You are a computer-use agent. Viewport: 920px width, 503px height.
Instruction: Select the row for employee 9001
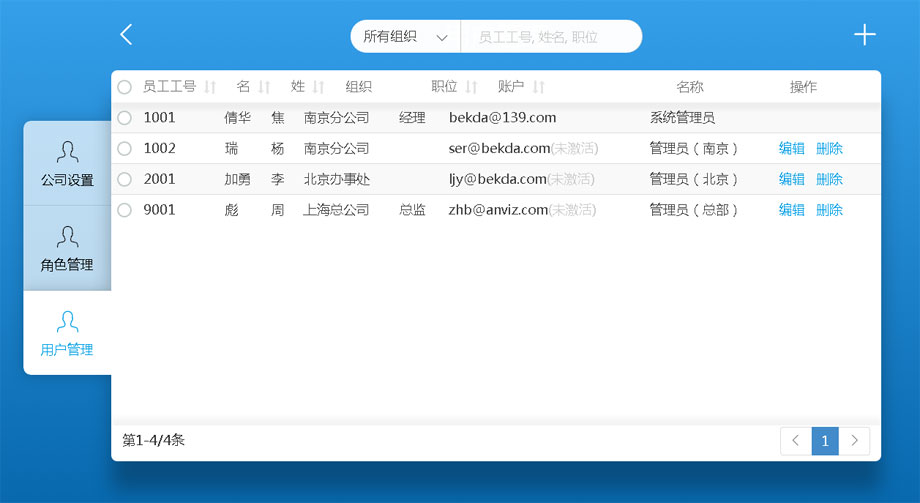[125, 210]
